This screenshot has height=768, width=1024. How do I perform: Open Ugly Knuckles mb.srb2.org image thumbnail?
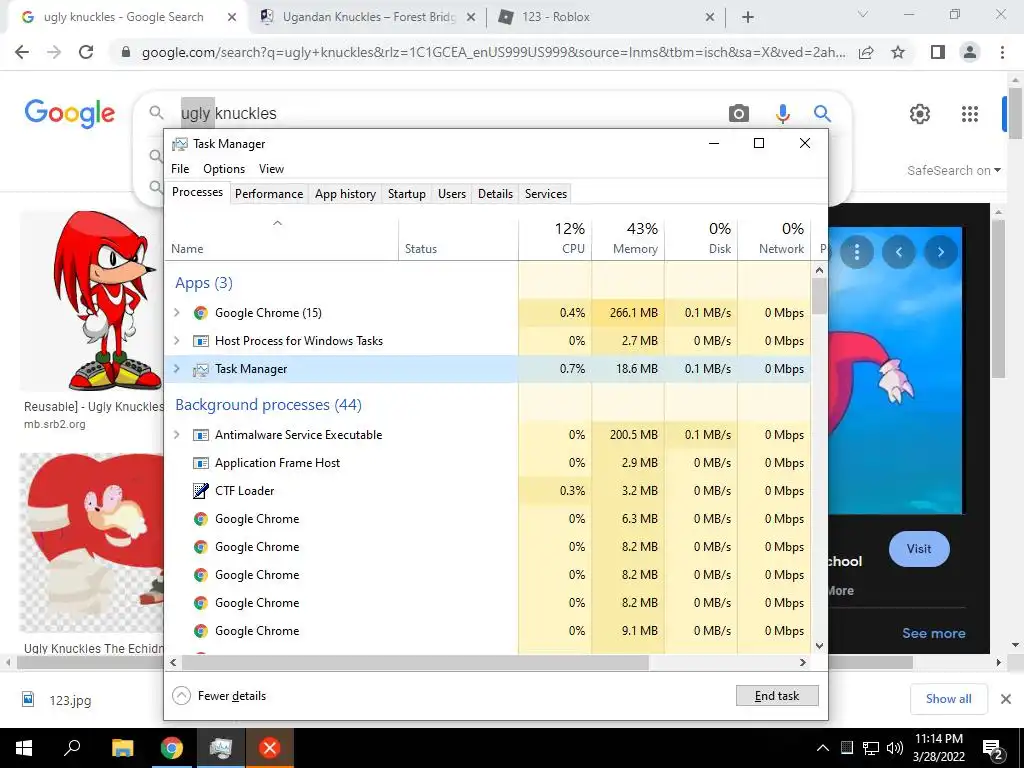[x=91, y=300]
